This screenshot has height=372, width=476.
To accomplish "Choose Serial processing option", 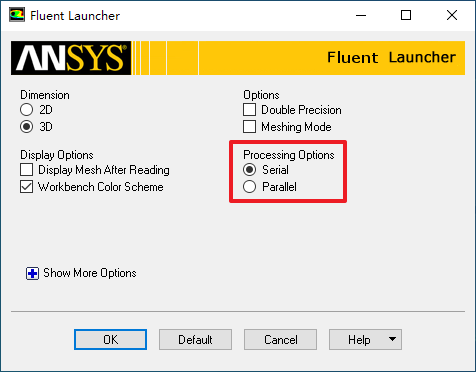I will click(249, 170).
